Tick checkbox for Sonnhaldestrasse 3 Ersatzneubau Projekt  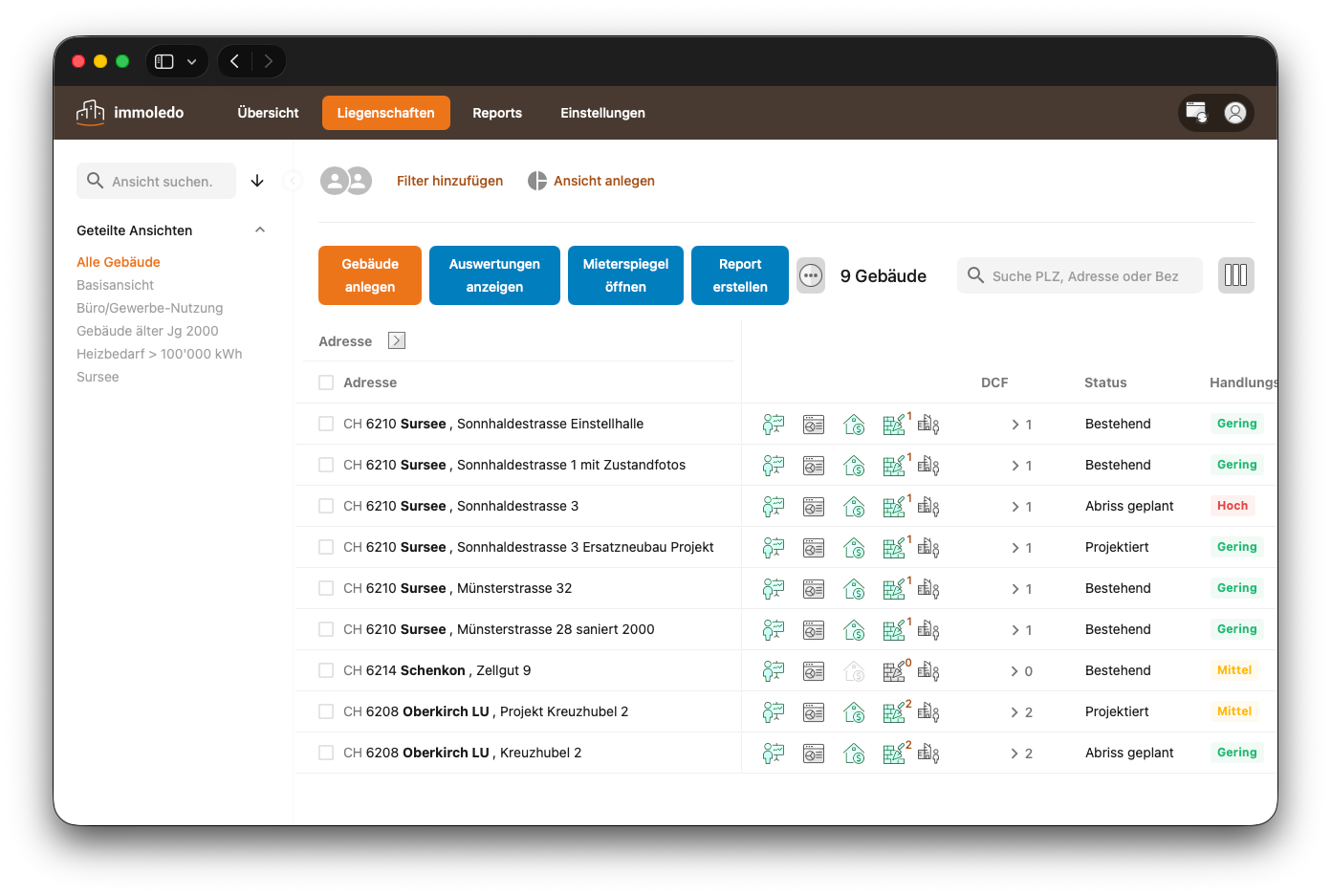pyautogui.click(x=326, y=547)
